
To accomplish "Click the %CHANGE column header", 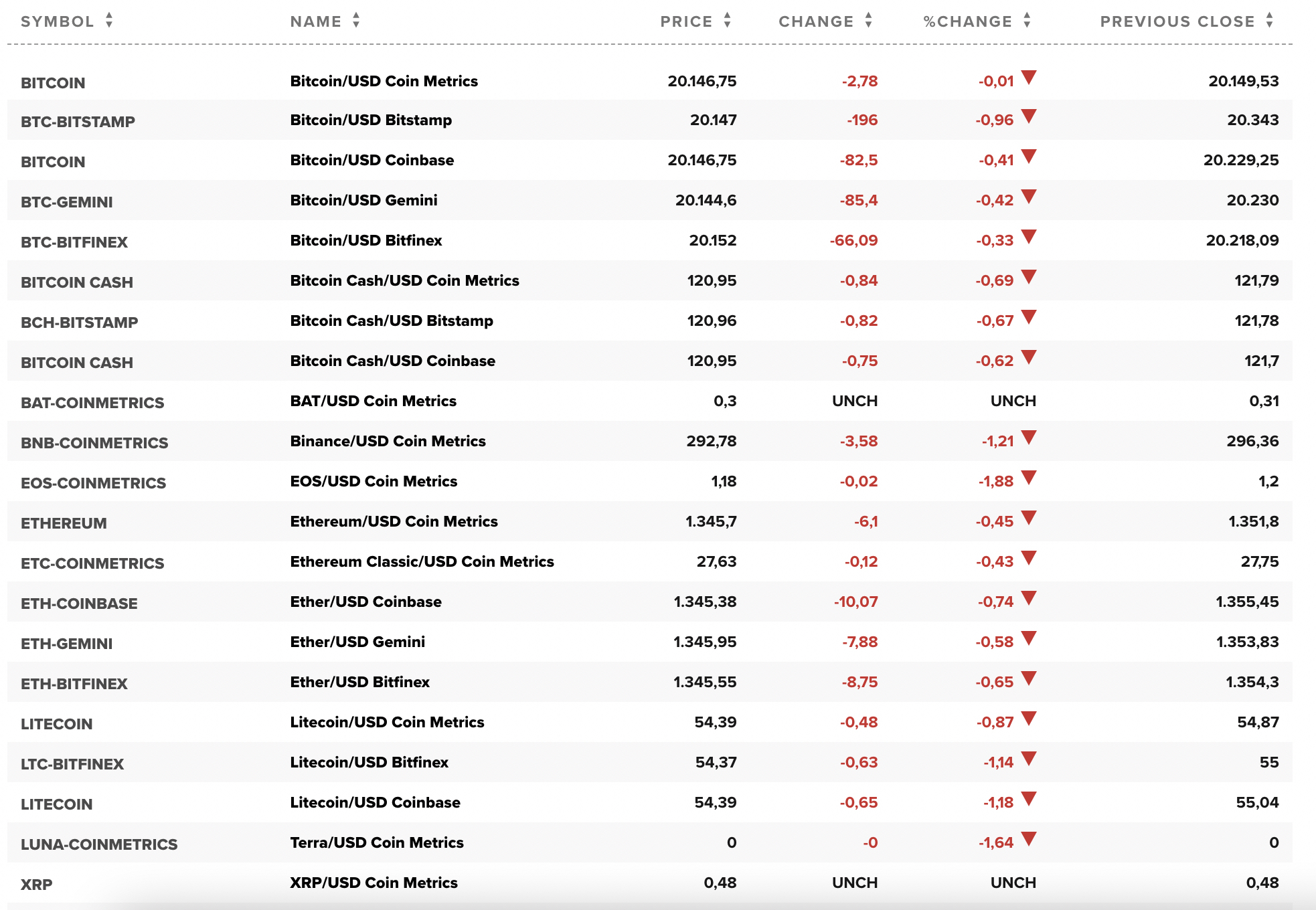I will (968, 21).
